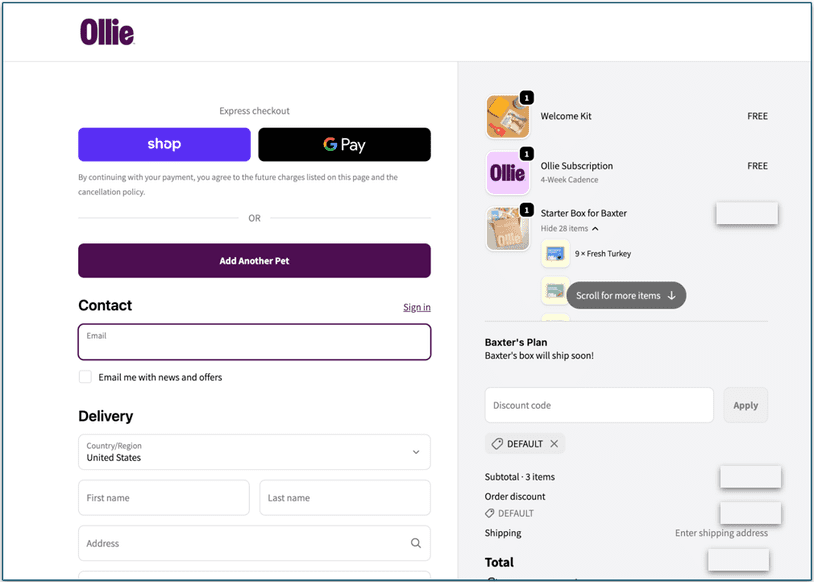814x582 pixels.
Task: Open the "Sign in" link
Action: (417, 307)
